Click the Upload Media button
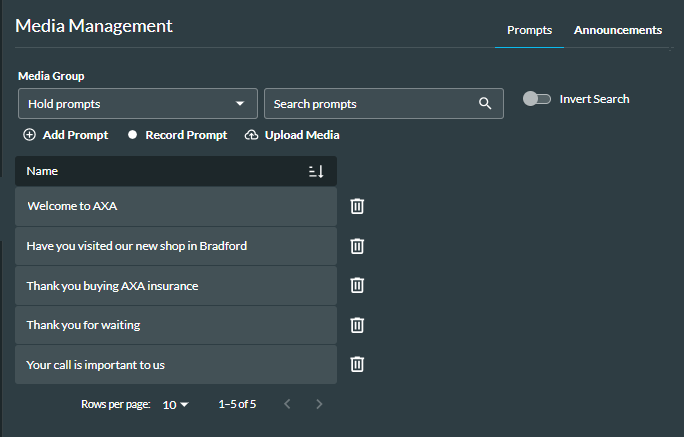 click(292, 135)
